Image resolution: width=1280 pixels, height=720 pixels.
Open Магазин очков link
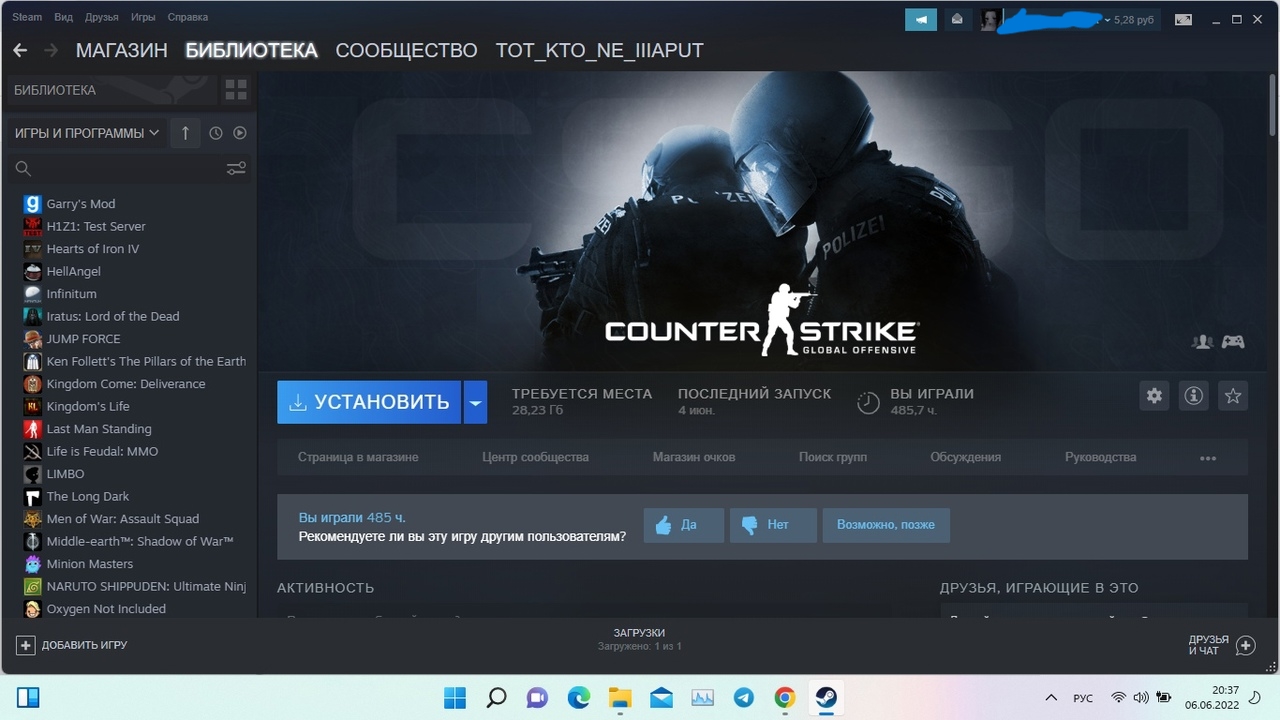694,457
